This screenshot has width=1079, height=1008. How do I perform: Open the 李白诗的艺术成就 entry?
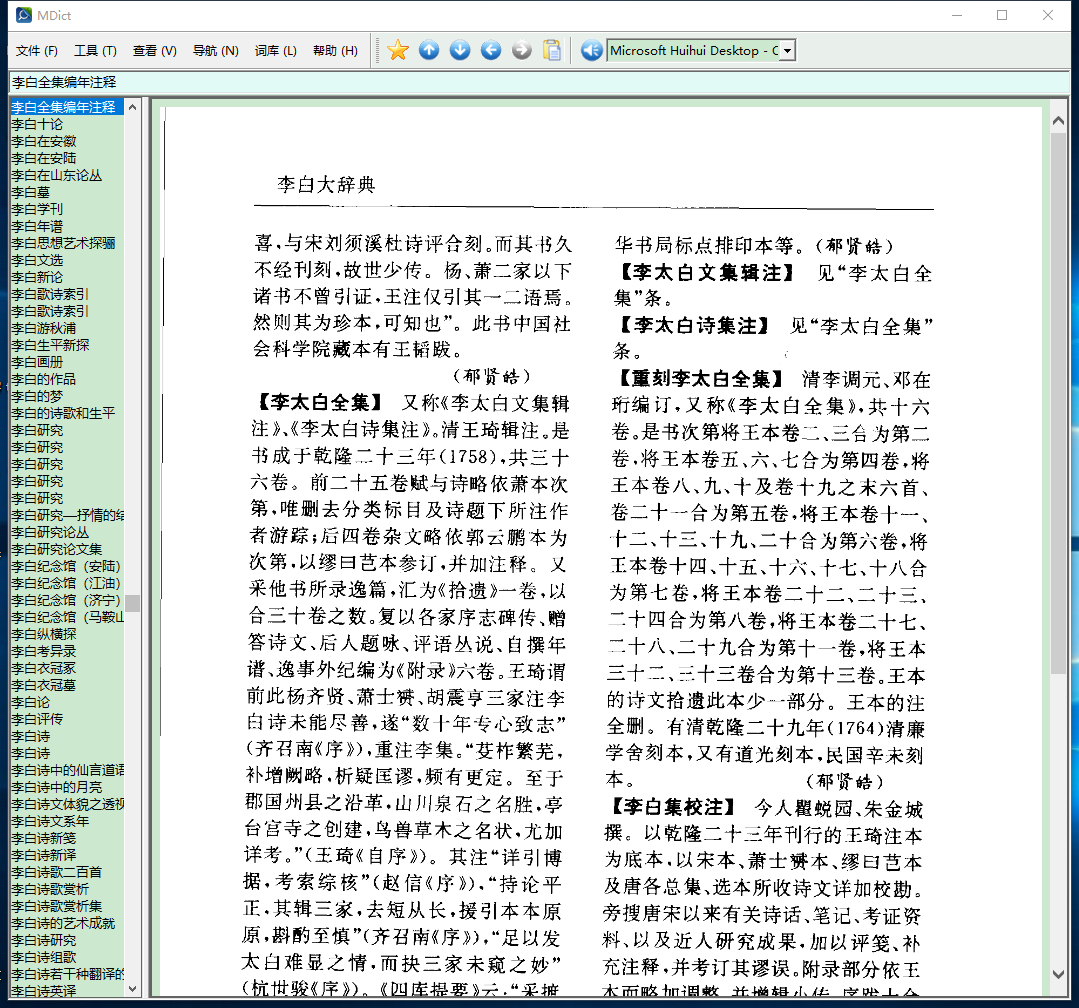tap(63, 923)
